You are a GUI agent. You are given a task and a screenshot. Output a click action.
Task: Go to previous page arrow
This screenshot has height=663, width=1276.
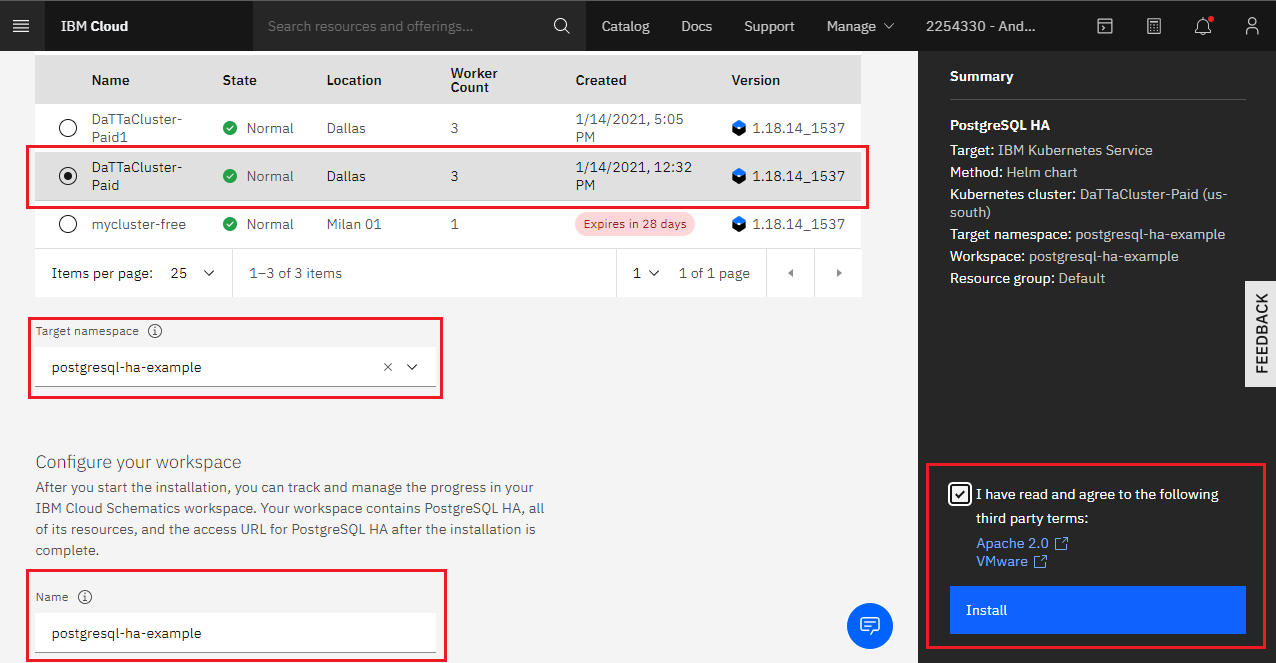click(x=790, y=273)
